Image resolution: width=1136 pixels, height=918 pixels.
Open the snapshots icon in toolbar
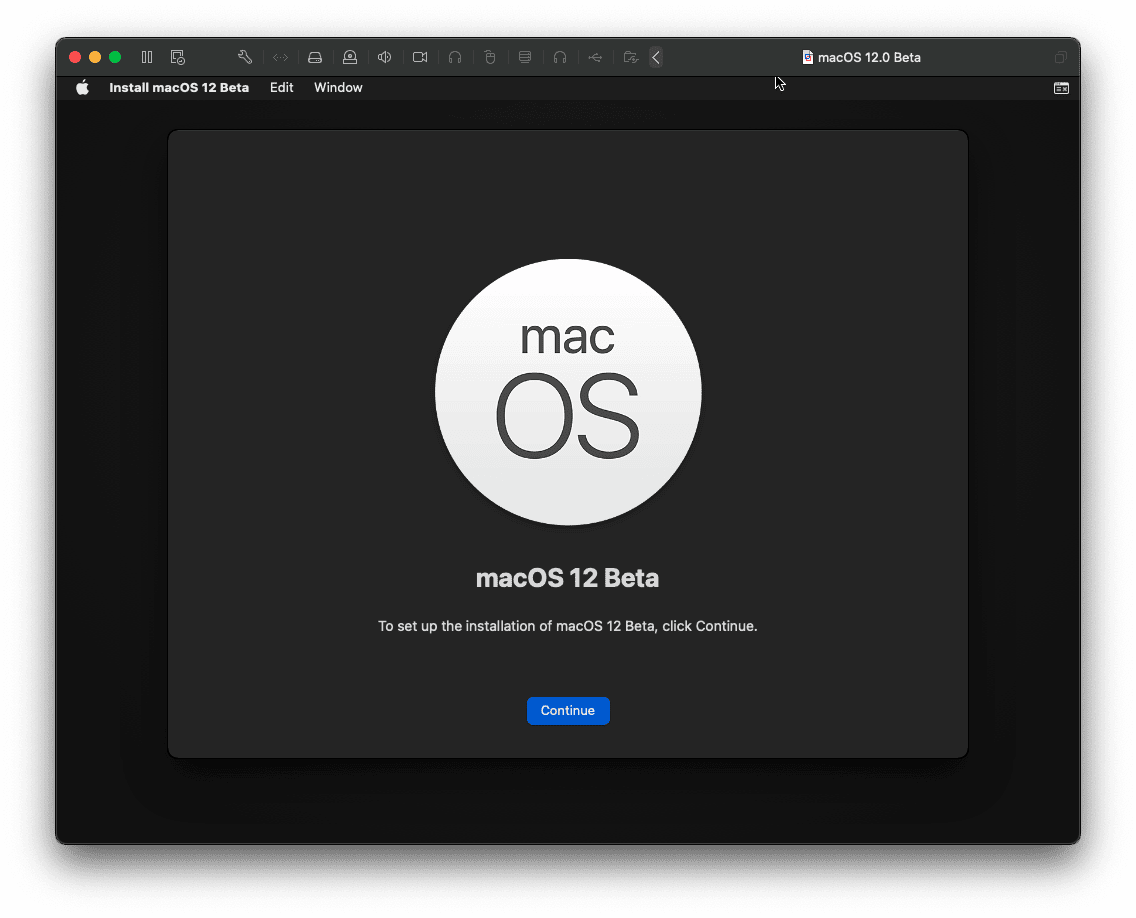(x=178, y=57)
